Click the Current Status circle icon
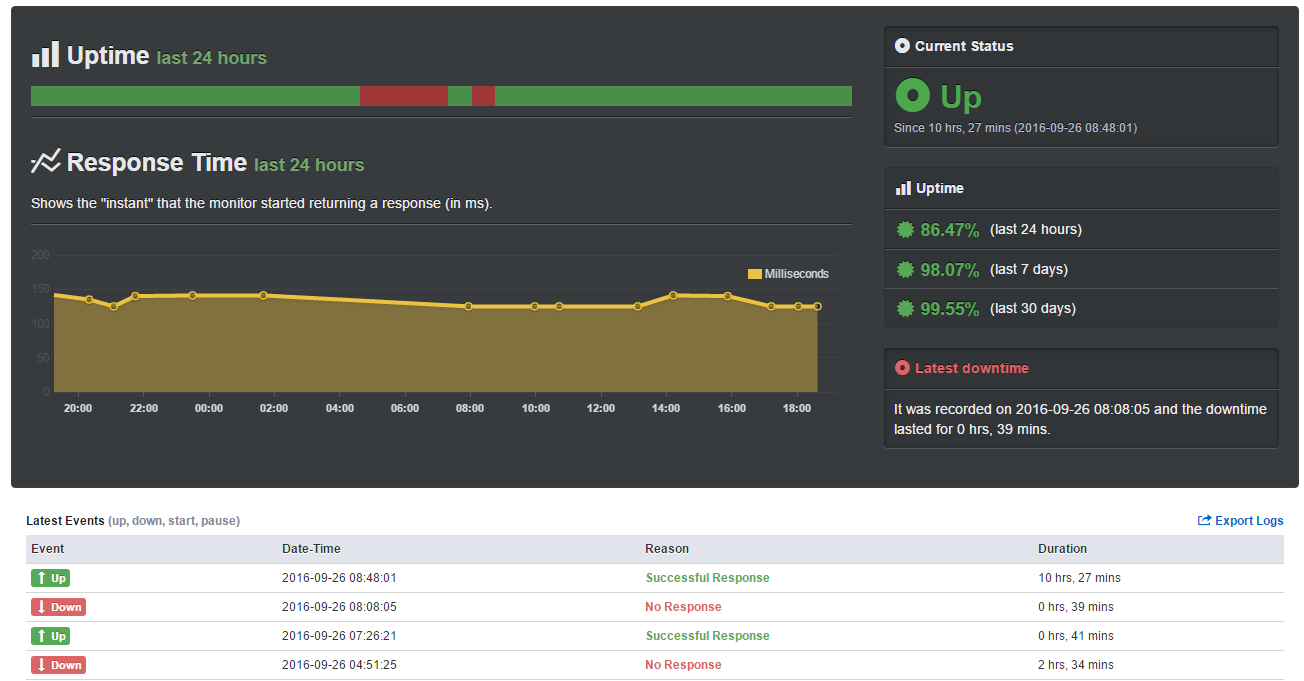This screenshot has width=1304, height=681. pos(902,46)
